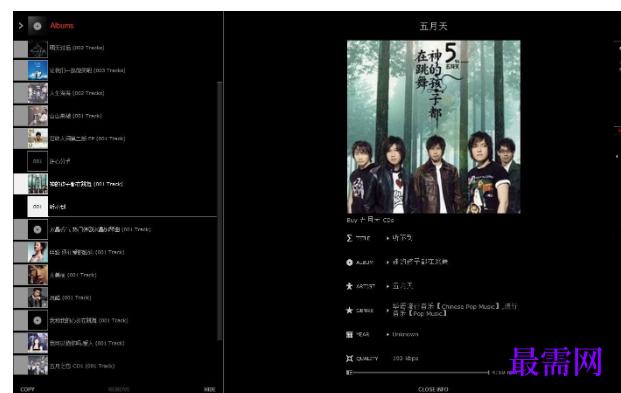Click HIDE to hide the album list
This screenshot has width=621, height=393.
pyautogui.click(x=210, y=389)
